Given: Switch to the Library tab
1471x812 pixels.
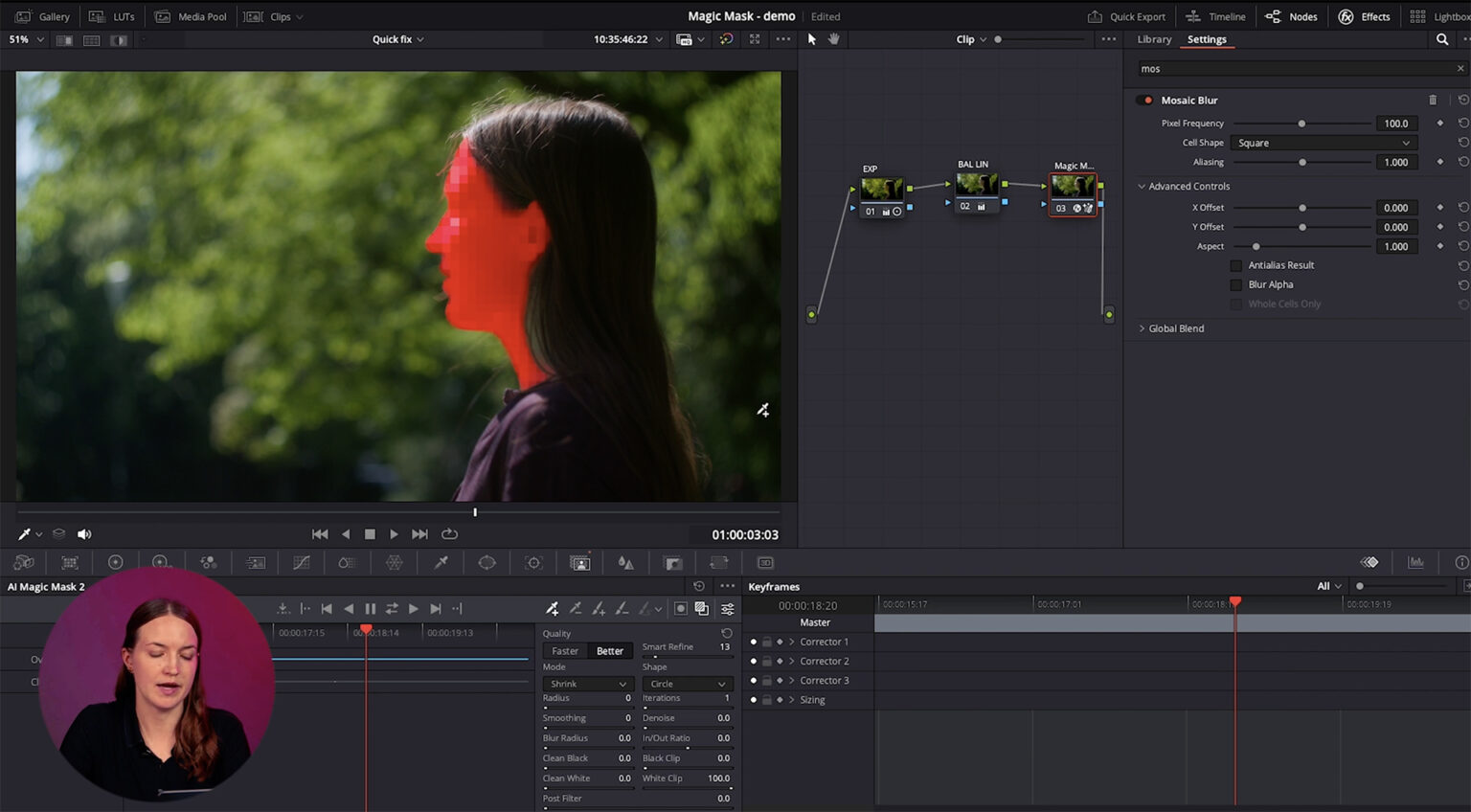Looking at the screenshot, I should [x=1154, y=39].
